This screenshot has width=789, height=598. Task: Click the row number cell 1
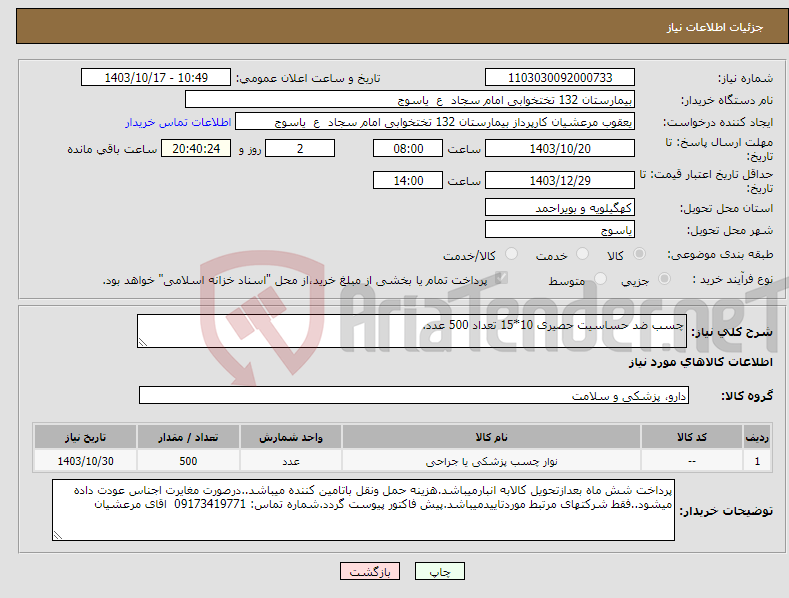757,461
